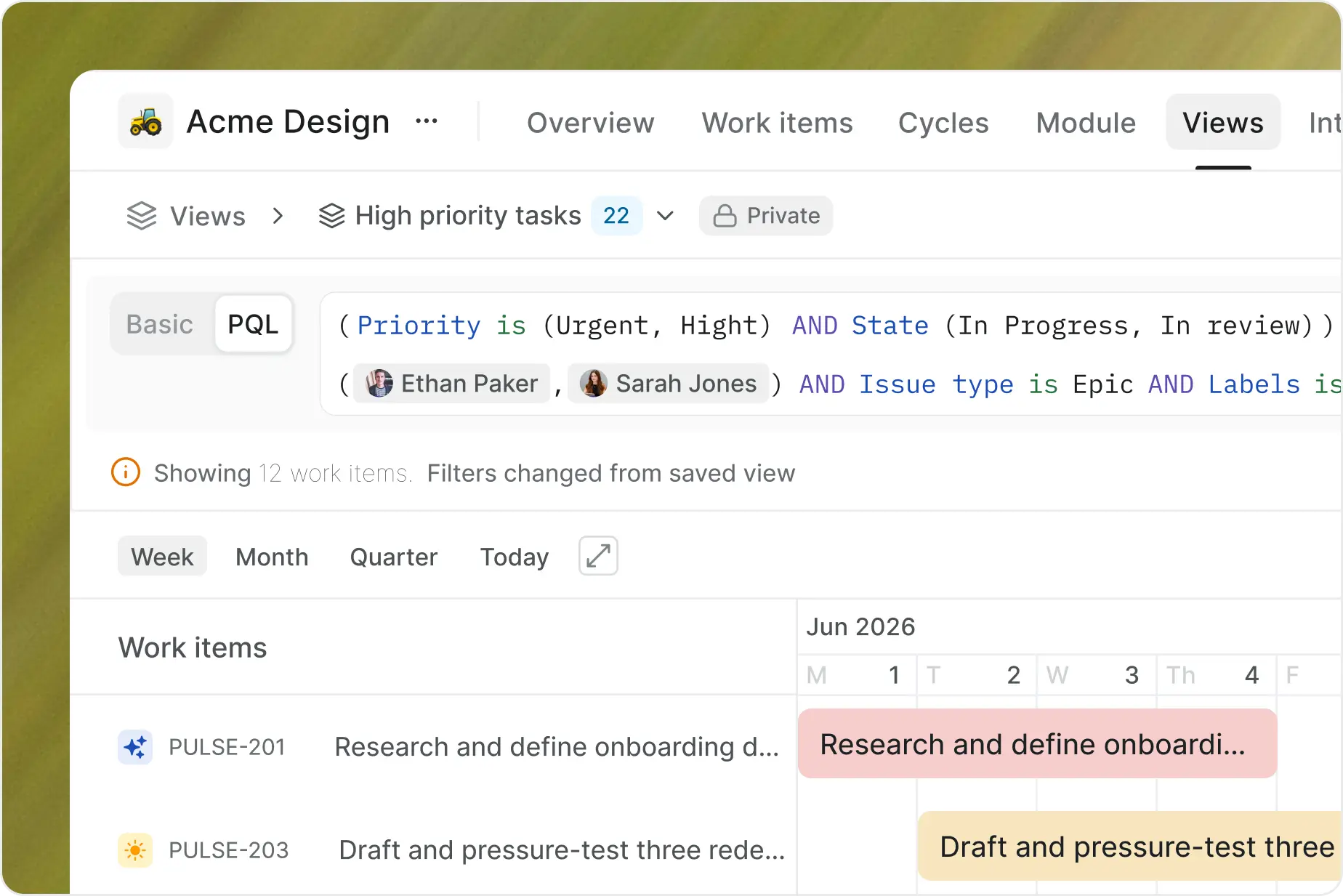Click the Acme Design tractor project icon

tap(145, 121)
